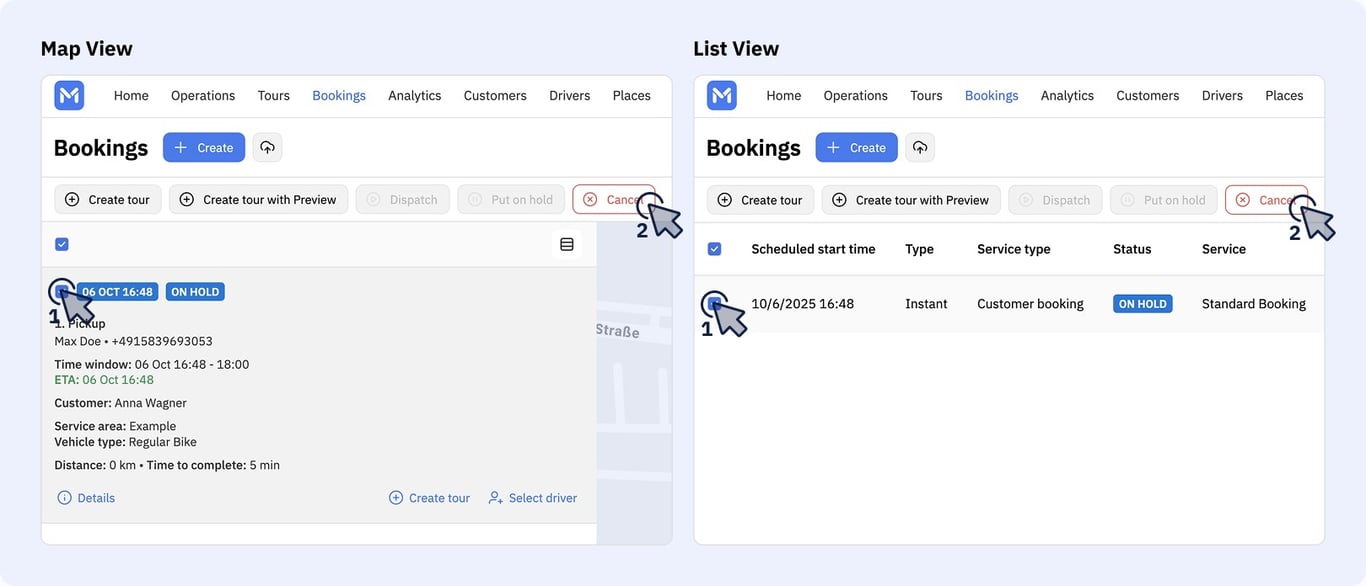Click the red Cancel button in List View
The height and width of the screenshot is (586, 1366).
click(1267, 199)
